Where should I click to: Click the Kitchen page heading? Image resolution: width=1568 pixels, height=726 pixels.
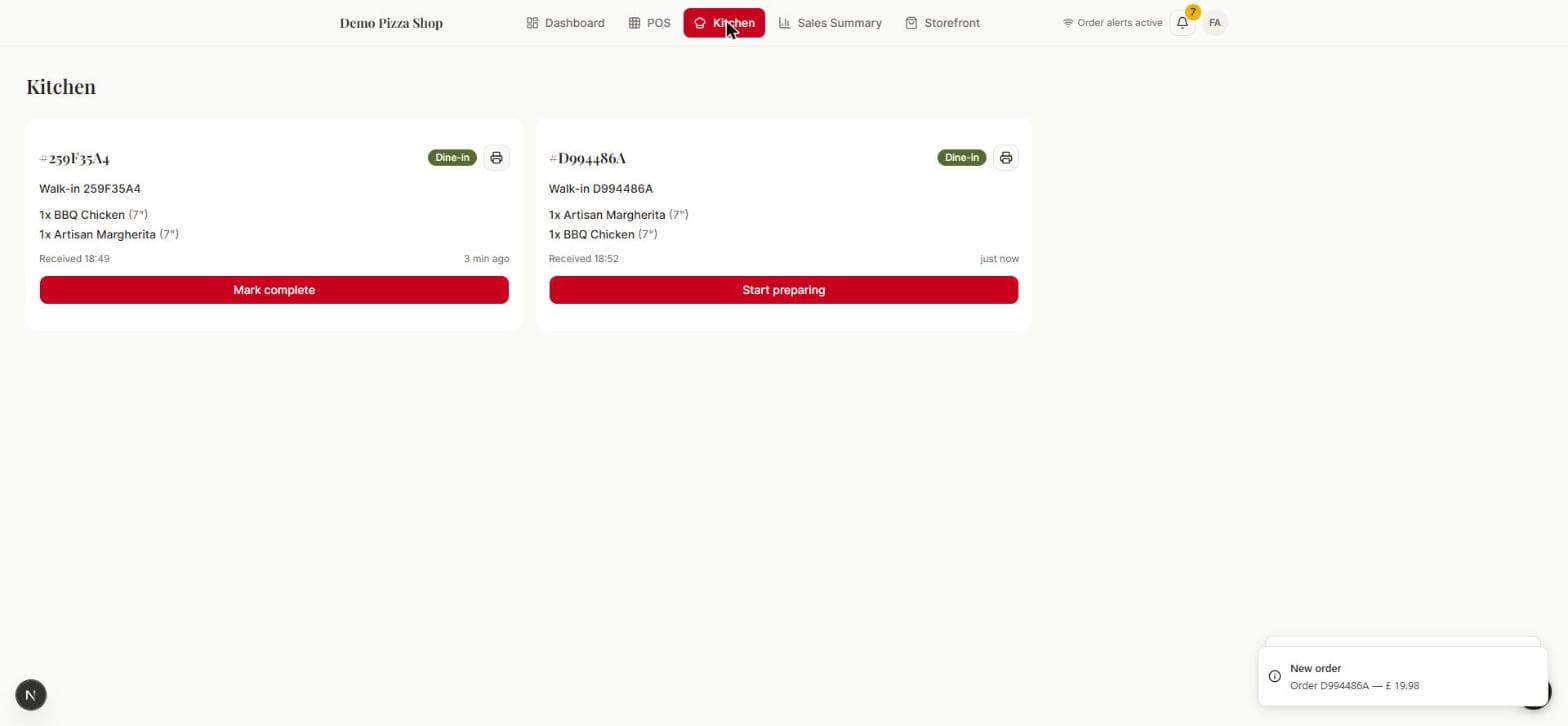click(61, 87)
